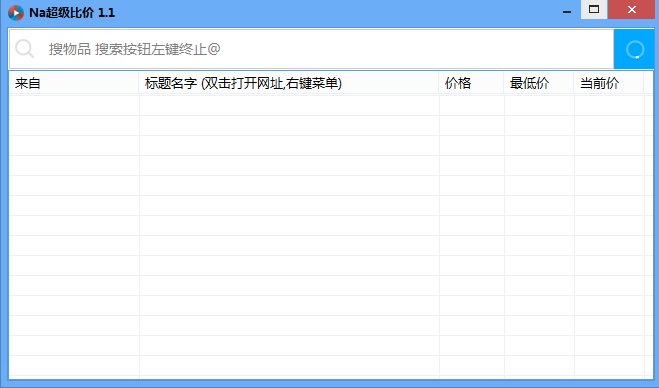Image resolution: width=659 pixels, height=388 pixels.
Task: Select the first empty cell under 当前价
Action: point(609,106)
